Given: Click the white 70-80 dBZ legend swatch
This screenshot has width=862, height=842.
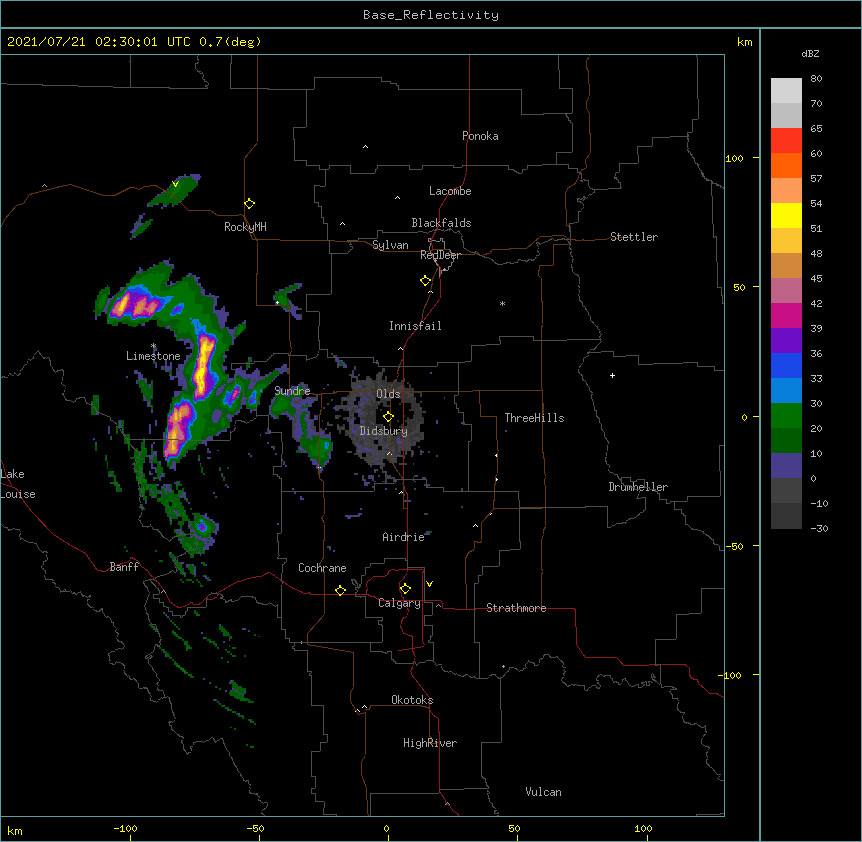Looking at the screenshot, I should 786,91.
